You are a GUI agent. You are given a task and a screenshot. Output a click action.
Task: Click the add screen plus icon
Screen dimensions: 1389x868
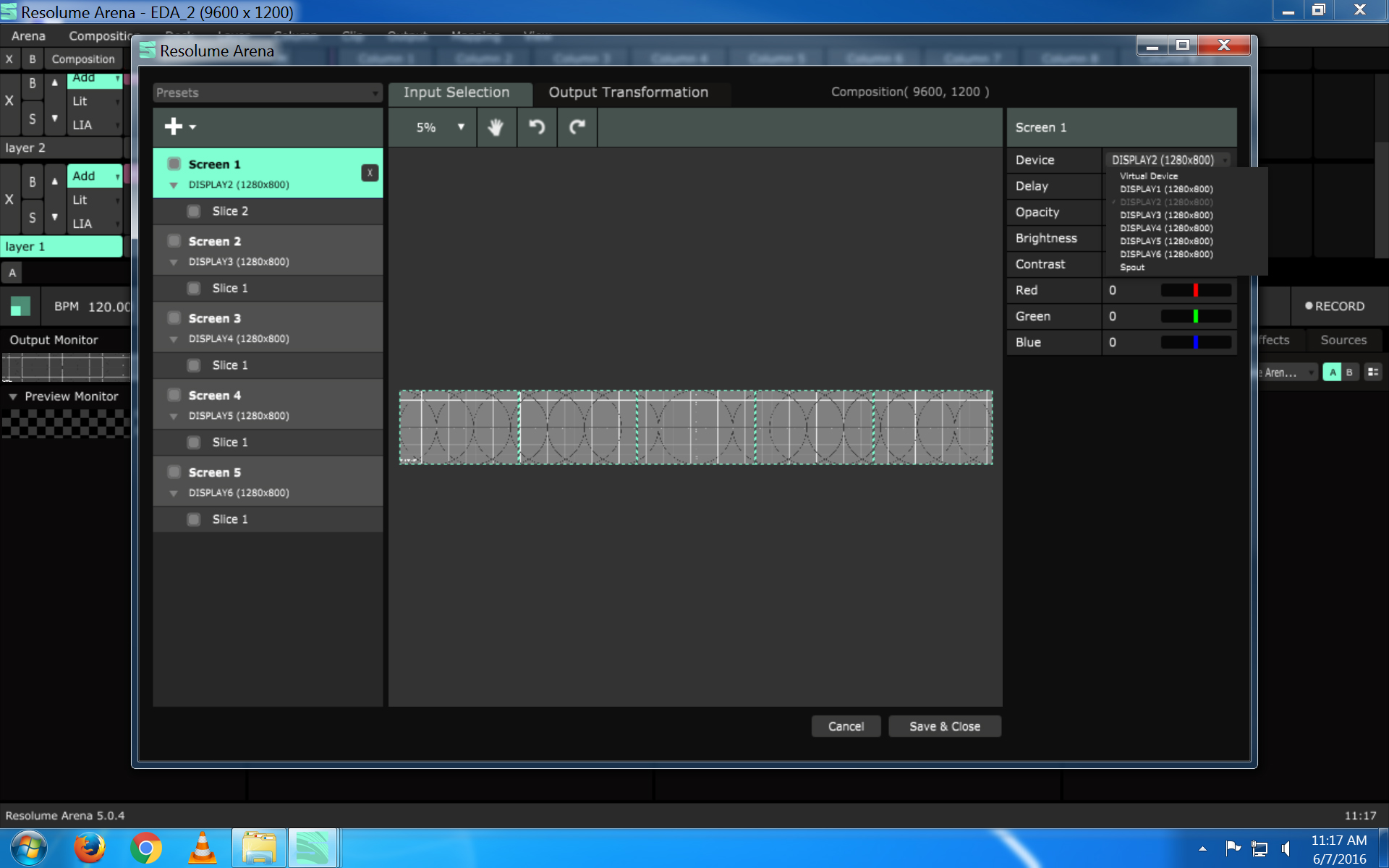tap(174, 127)
